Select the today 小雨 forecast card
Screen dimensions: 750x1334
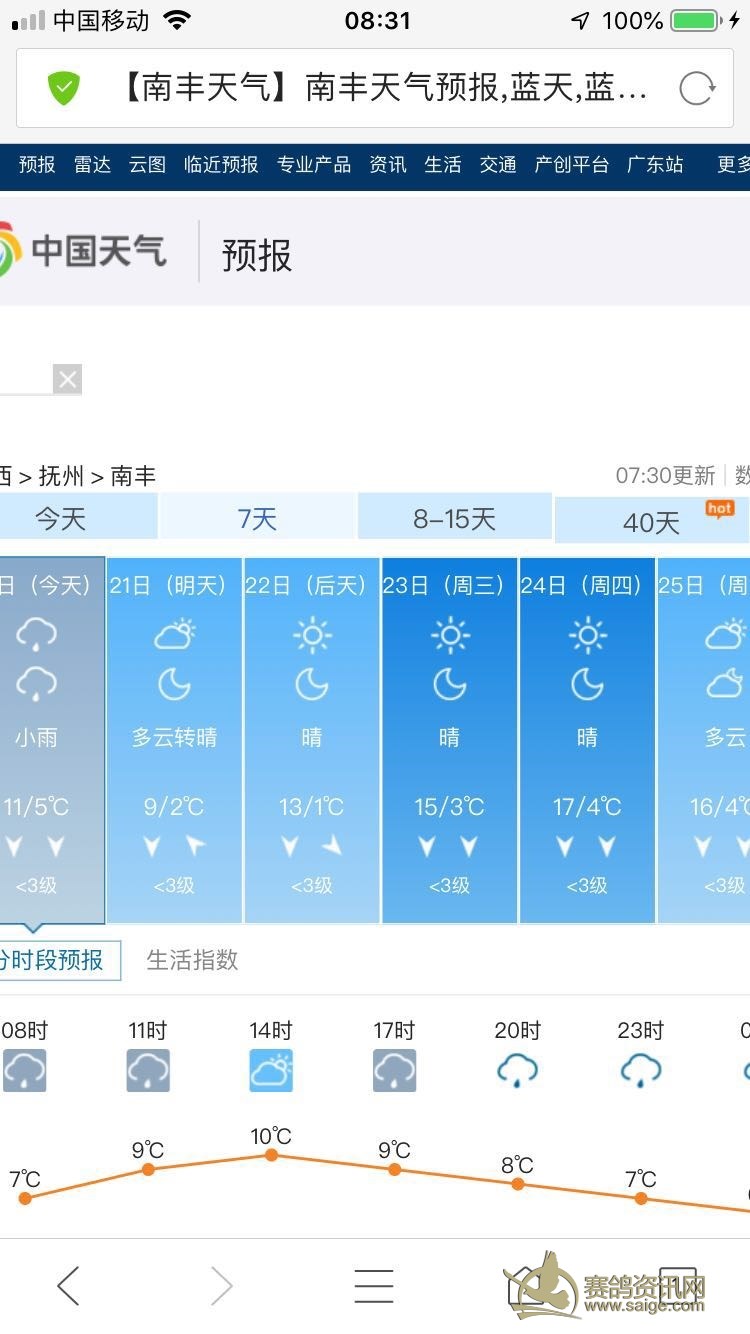tap(52, 740)
